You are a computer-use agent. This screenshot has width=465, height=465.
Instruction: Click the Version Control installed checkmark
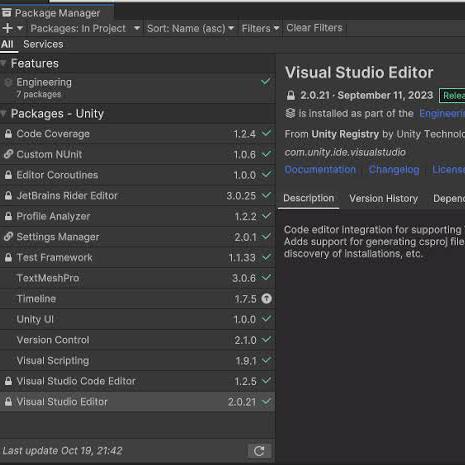pos(266,339)
